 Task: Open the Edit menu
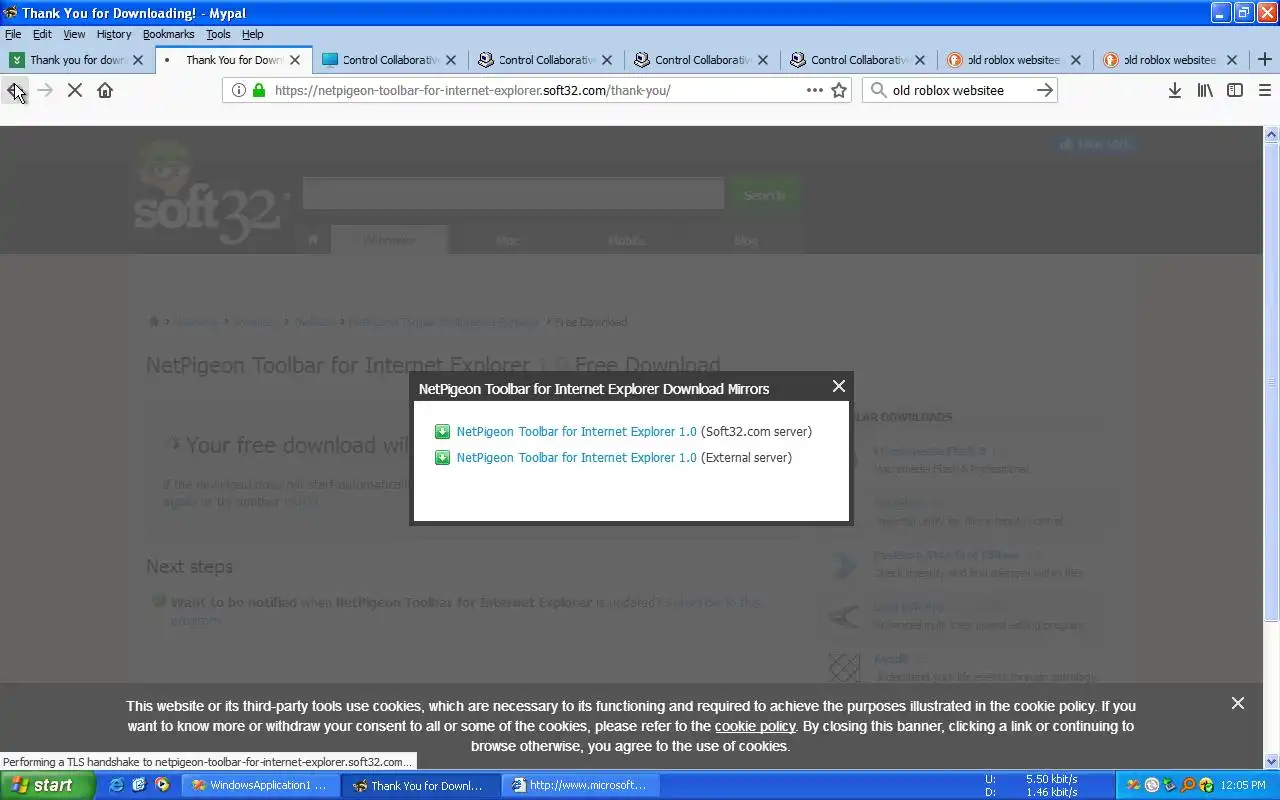[x=42, y=34]
